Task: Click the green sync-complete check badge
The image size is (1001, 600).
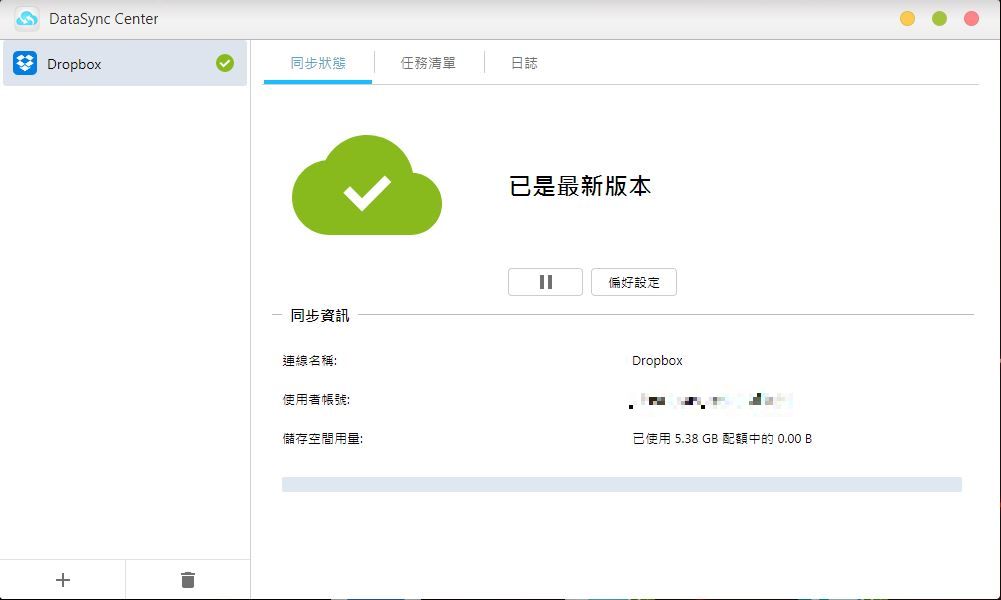Action: 225,63
